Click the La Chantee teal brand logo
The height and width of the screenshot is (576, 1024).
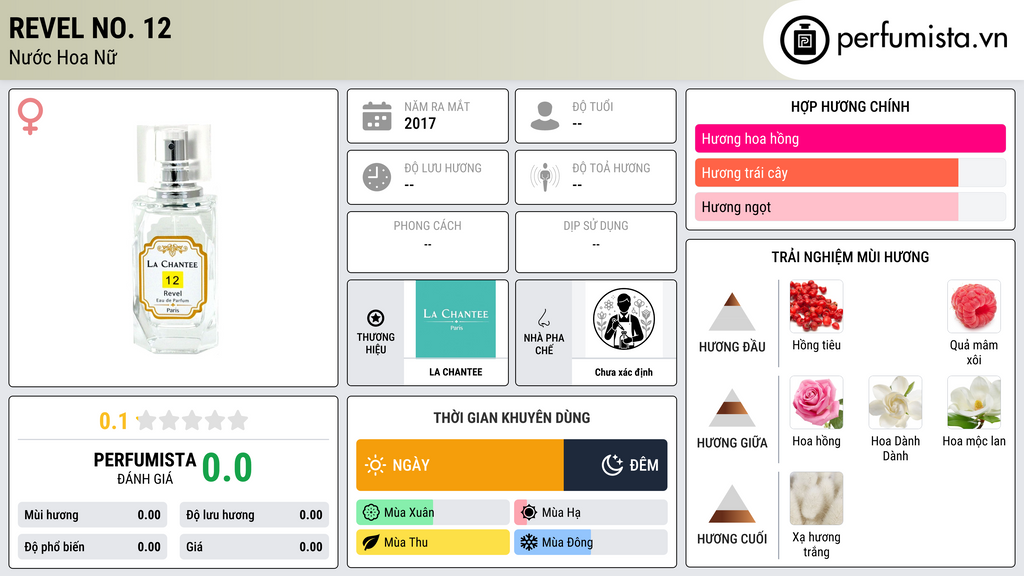pos(456,319)
